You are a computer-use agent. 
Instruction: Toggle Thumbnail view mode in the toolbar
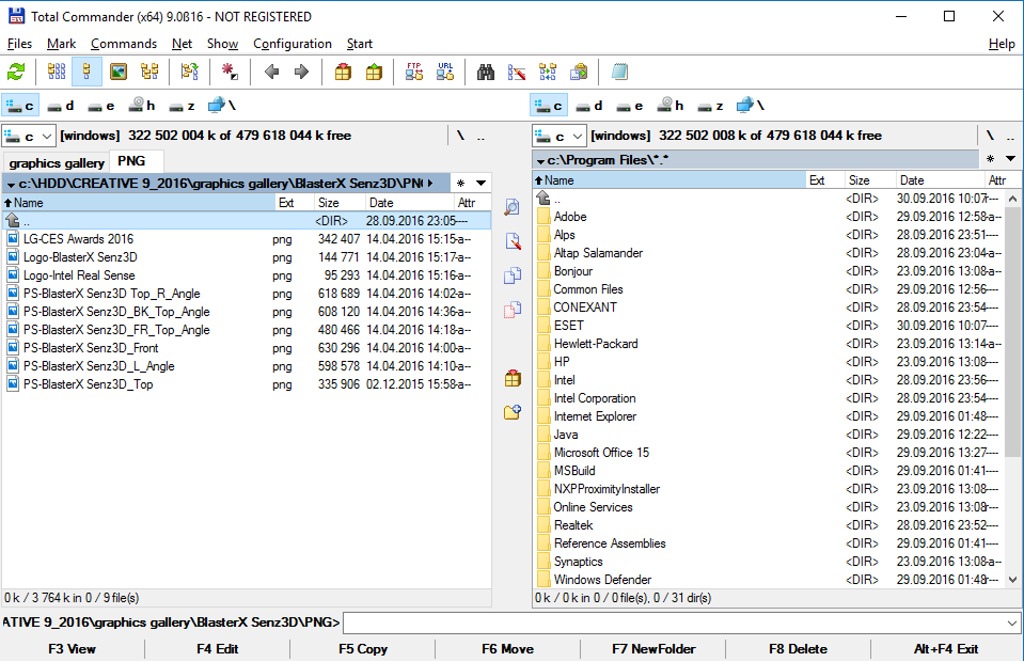[118, 72]
